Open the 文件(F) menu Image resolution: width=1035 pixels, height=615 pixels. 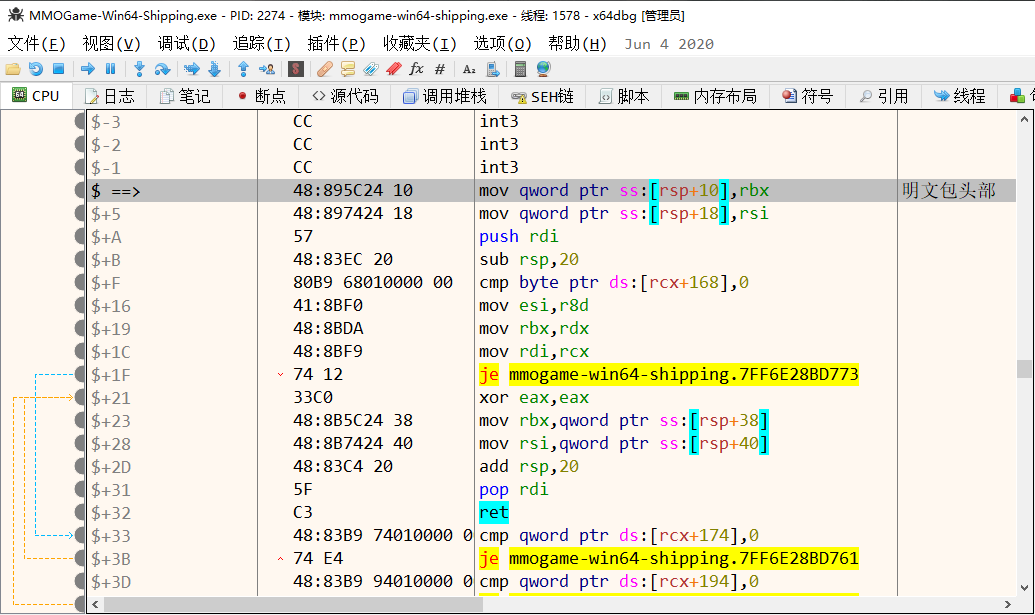coord(36,44)
